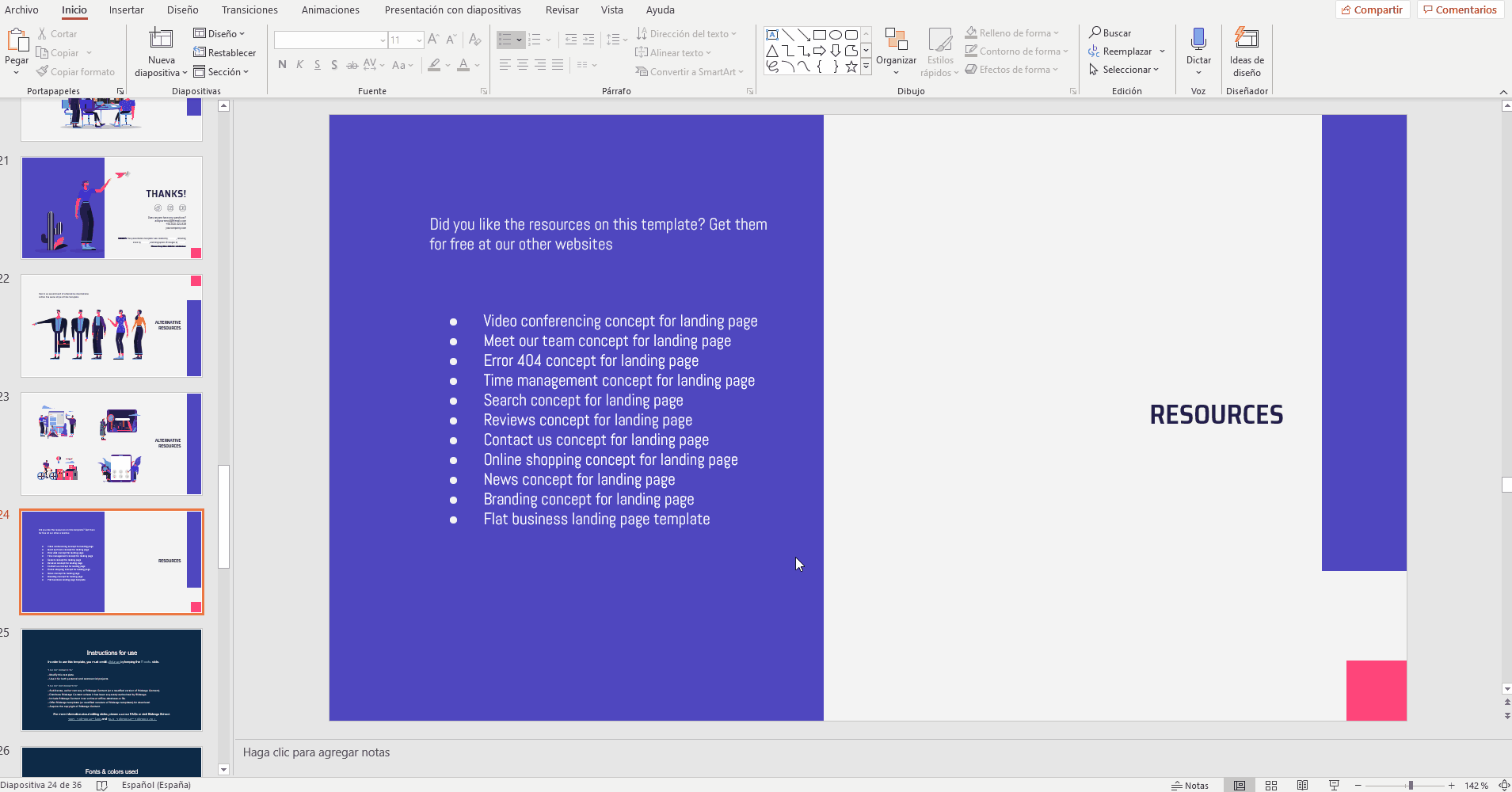The height and width of the screenshot is (792, 1512).
Task: Open Alinear texto dropdown
Action: [x=673, y=53]
